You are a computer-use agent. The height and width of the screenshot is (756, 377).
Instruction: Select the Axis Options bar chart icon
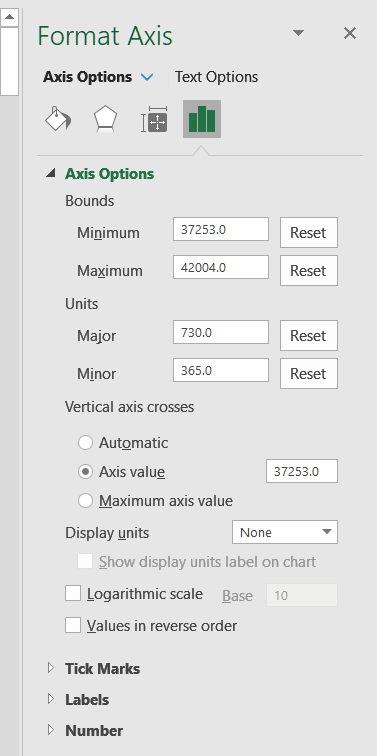click(x=202, y=119)
